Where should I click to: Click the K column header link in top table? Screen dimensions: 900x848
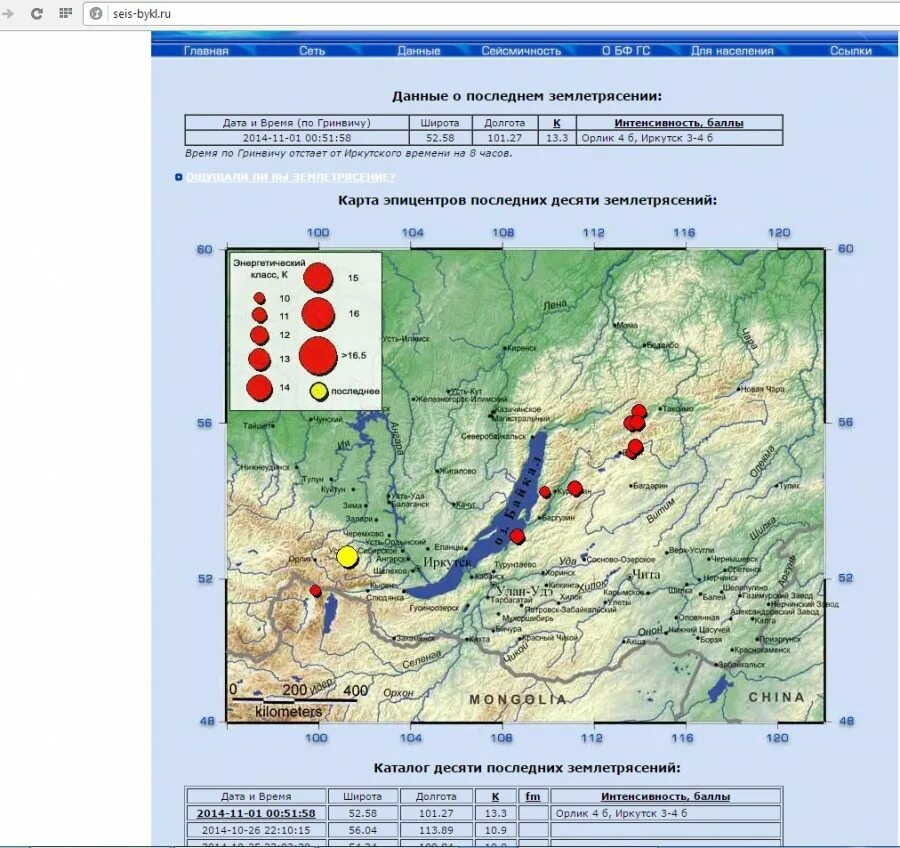point(557,123)
